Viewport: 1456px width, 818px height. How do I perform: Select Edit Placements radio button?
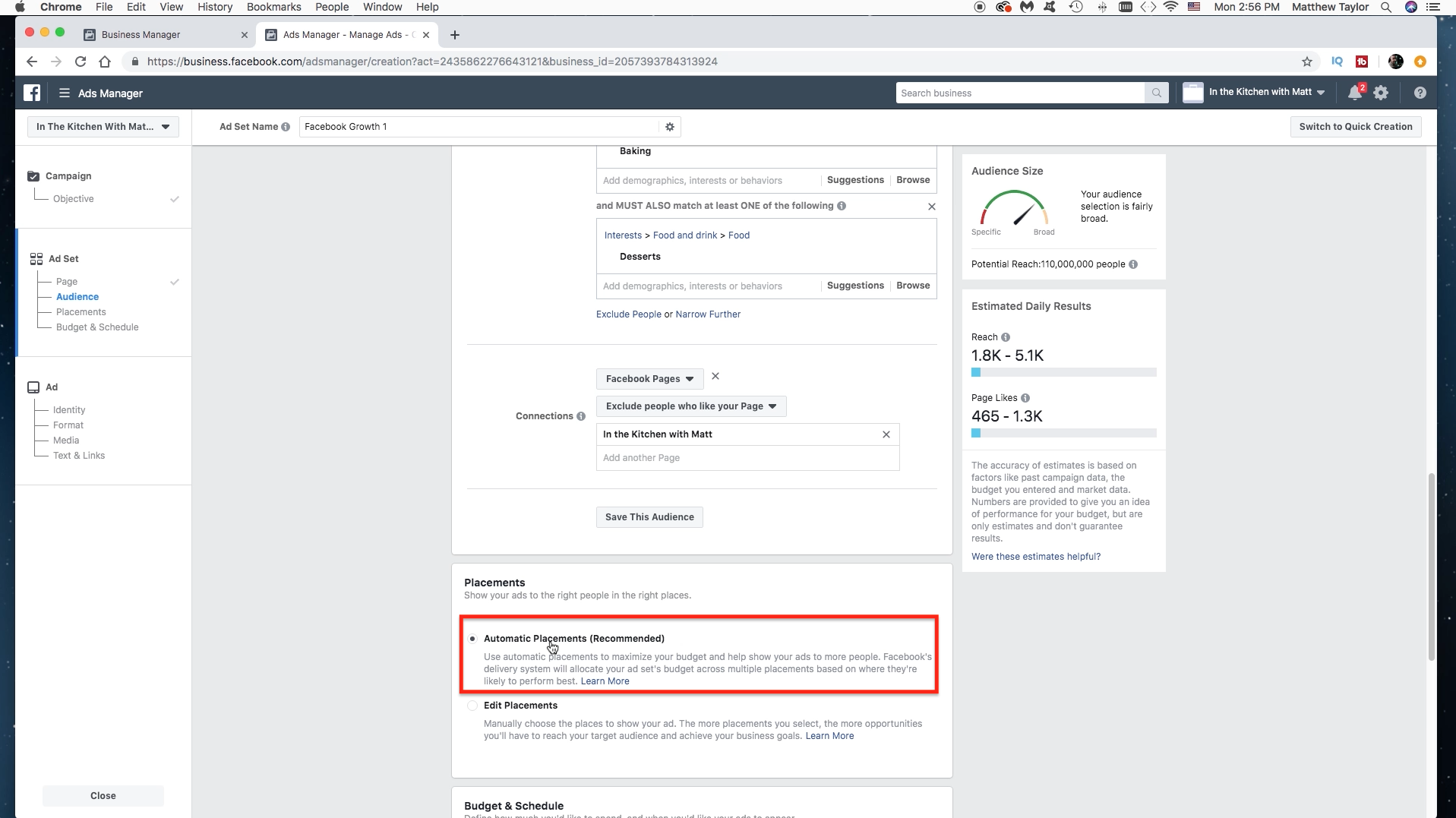point(472,706)
